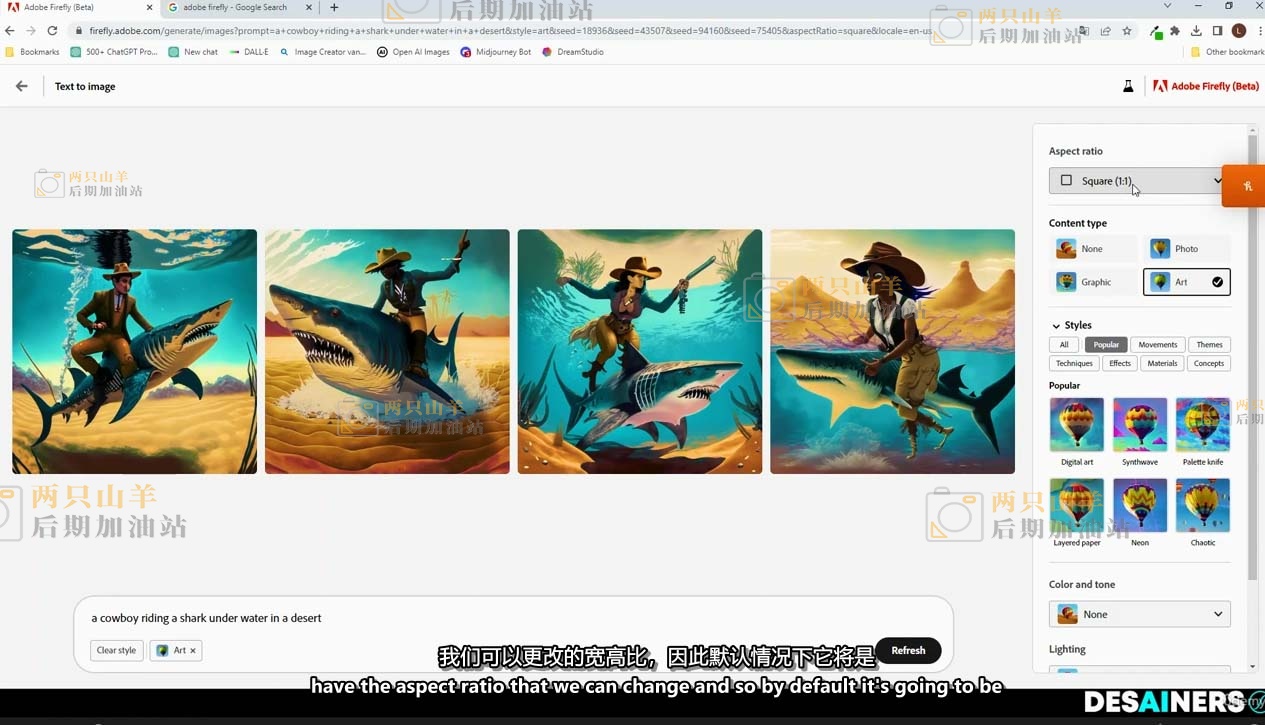Set content type to None

click(1094, 249)
